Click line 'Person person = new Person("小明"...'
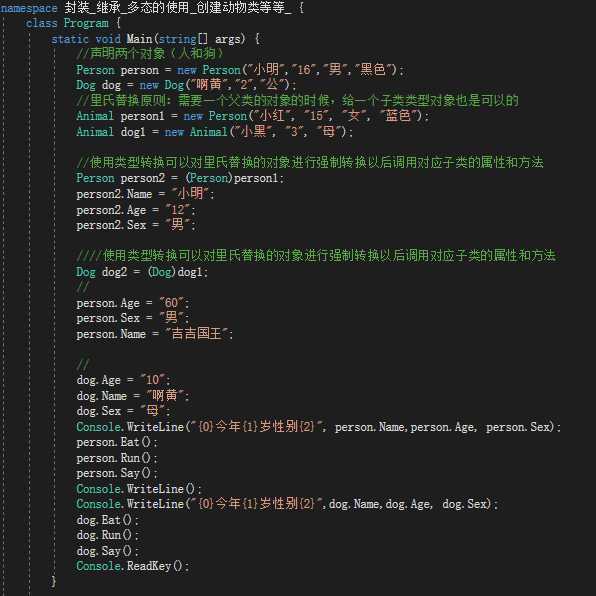Image resolution: width=596 pixels, height=596 pixels. coord(240,70)
